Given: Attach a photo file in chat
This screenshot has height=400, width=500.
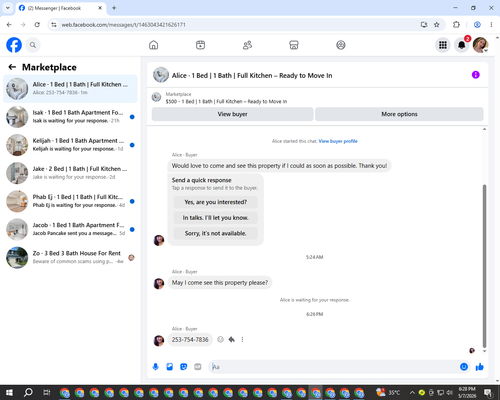Looking at the screenshot, I should click(x=170, y=367).
